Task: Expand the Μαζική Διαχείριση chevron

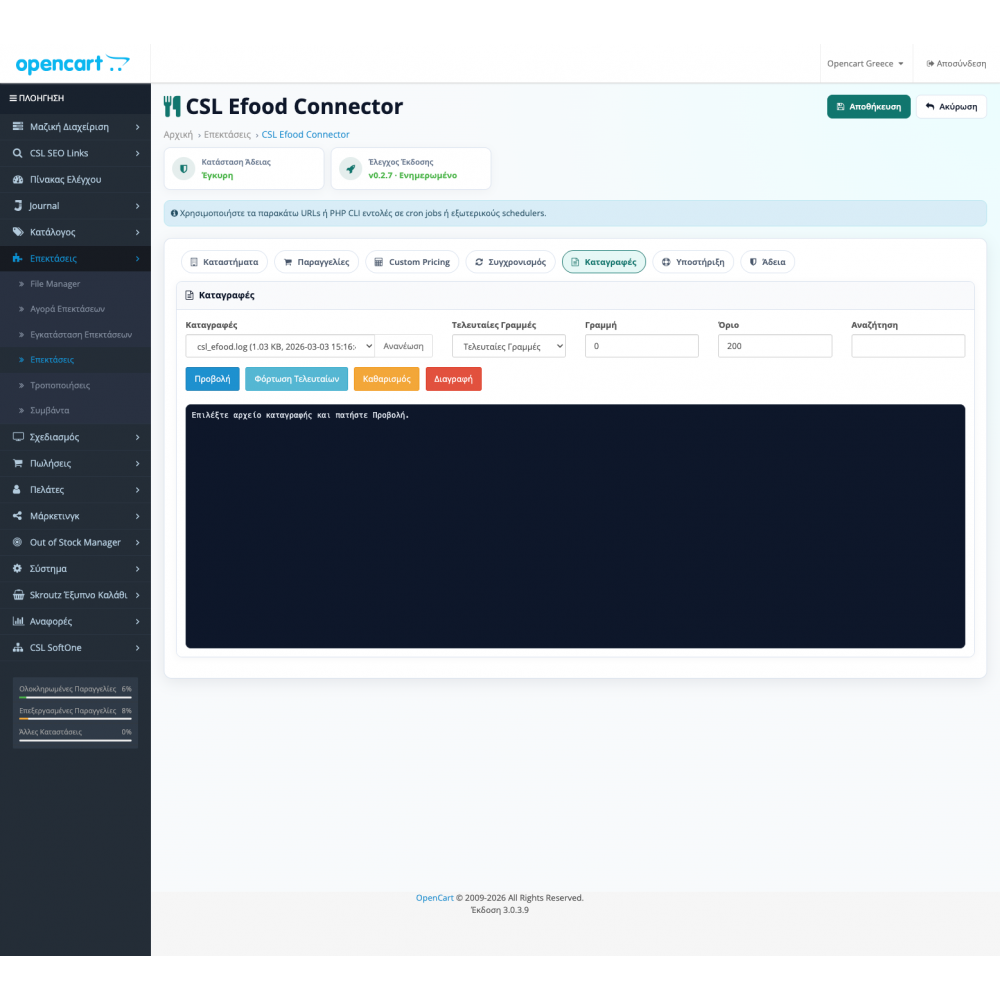Action: pyautogui.click(x=137, y=127)
